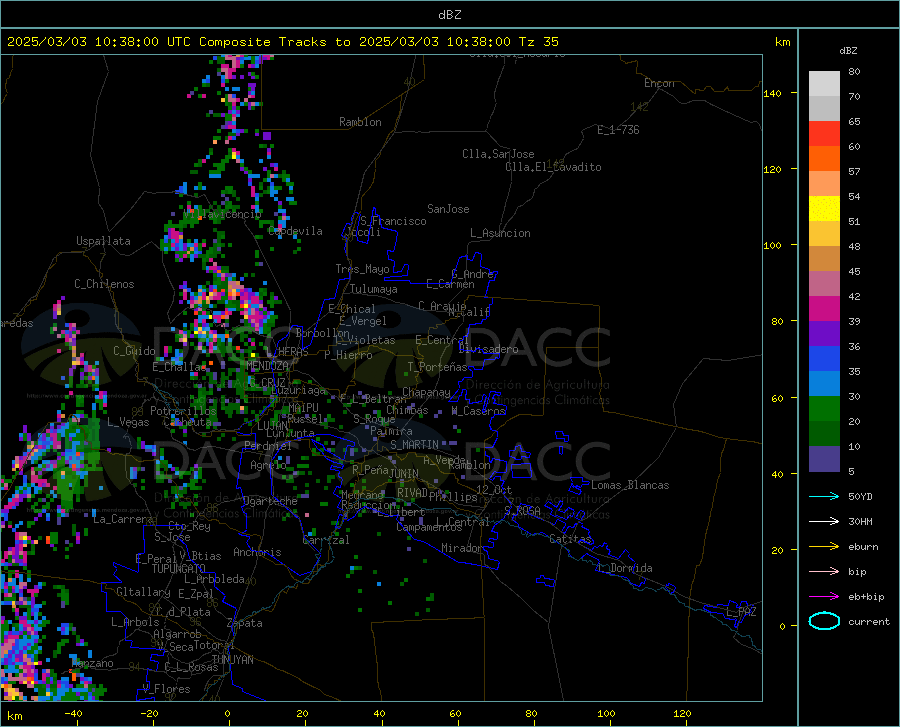Click the Ugarteche label
The image size is (900, 727).
pyautogui.click(x=270, y=501)
